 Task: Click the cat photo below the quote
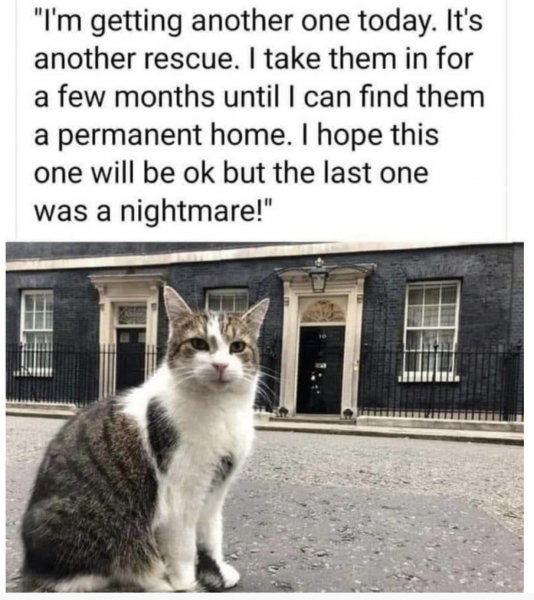[x=265, y=417]
